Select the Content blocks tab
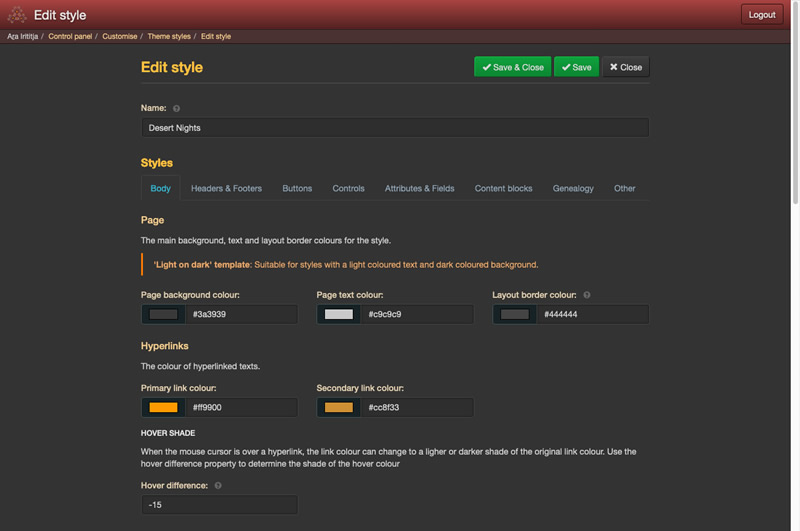The image size is (800, 531). click(503, 189)
